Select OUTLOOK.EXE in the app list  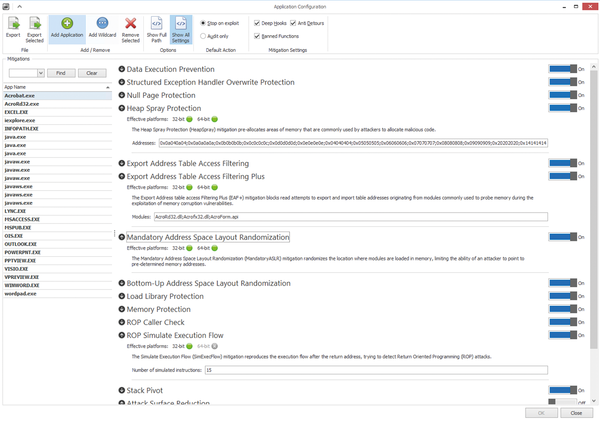tap(22, 244)
